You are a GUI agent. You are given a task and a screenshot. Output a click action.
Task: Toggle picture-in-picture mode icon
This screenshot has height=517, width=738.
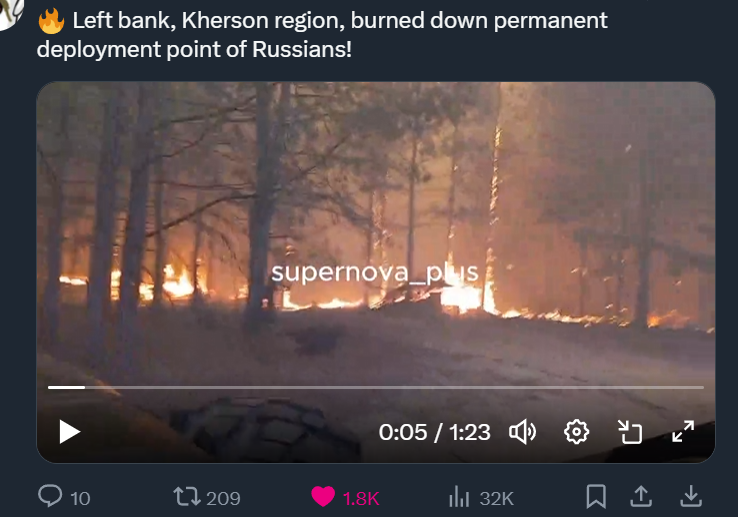630,432
